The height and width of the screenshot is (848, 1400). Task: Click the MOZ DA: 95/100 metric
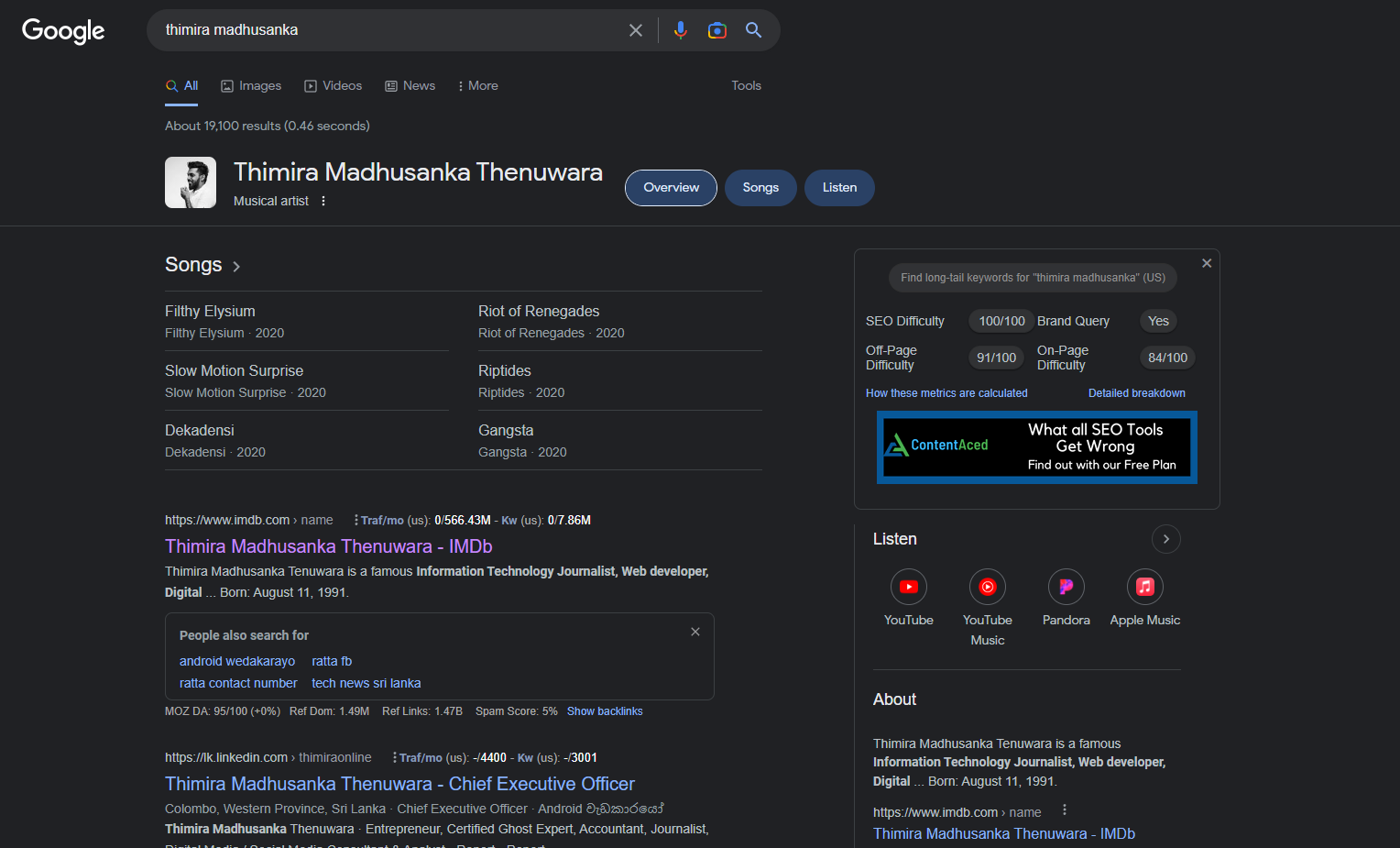pyautogui.click(x=223, y=711)
